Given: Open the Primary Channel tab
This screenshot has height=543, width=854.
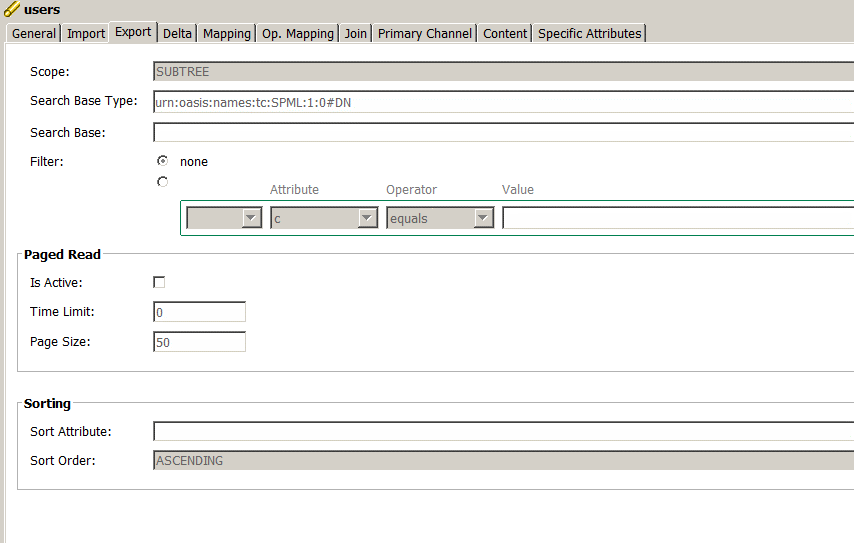Looking at the screenshot, I should tap(425, 33).
